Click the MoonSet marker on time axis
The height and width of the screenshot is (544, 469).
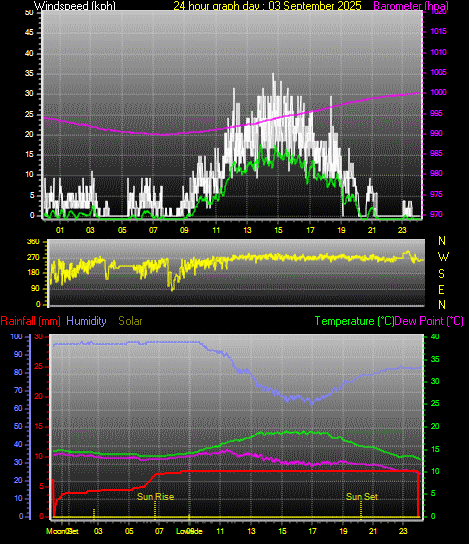(62, 531)
